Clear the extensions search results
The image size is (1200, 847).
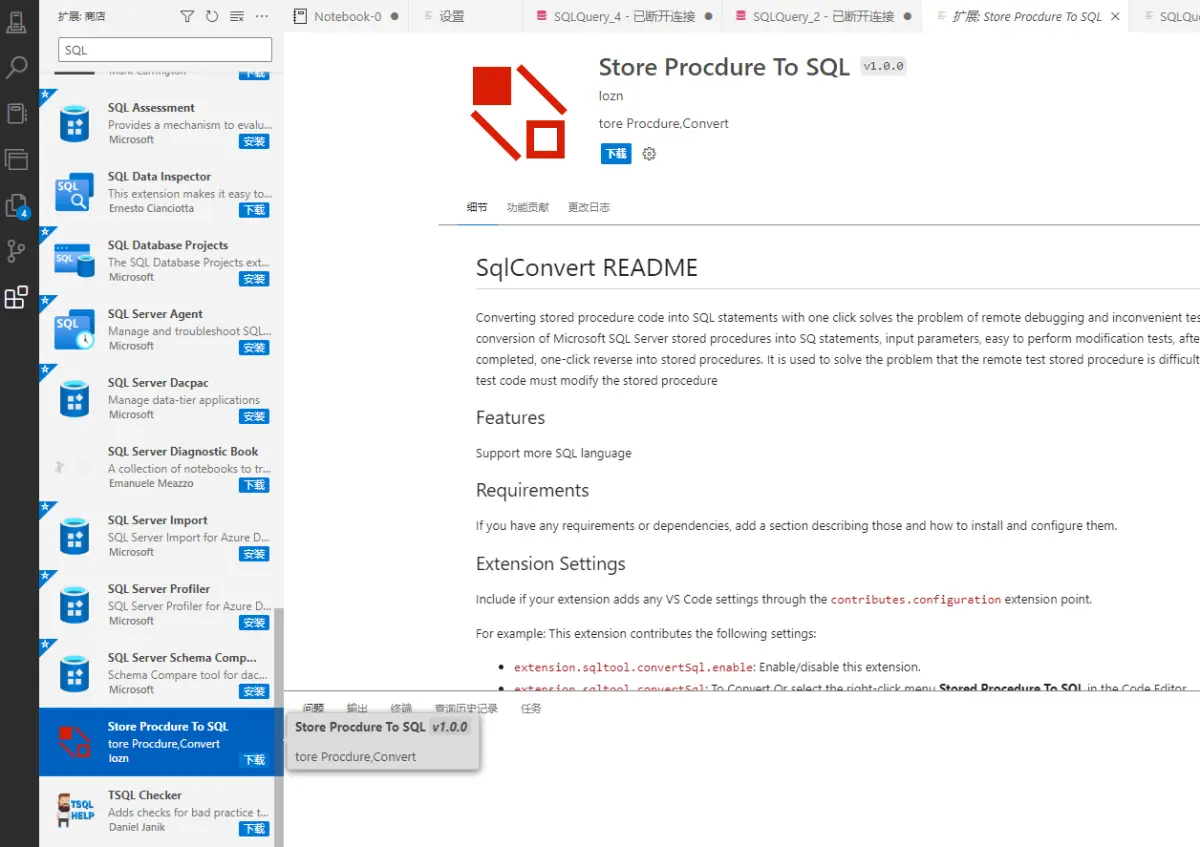click(237, 16)
